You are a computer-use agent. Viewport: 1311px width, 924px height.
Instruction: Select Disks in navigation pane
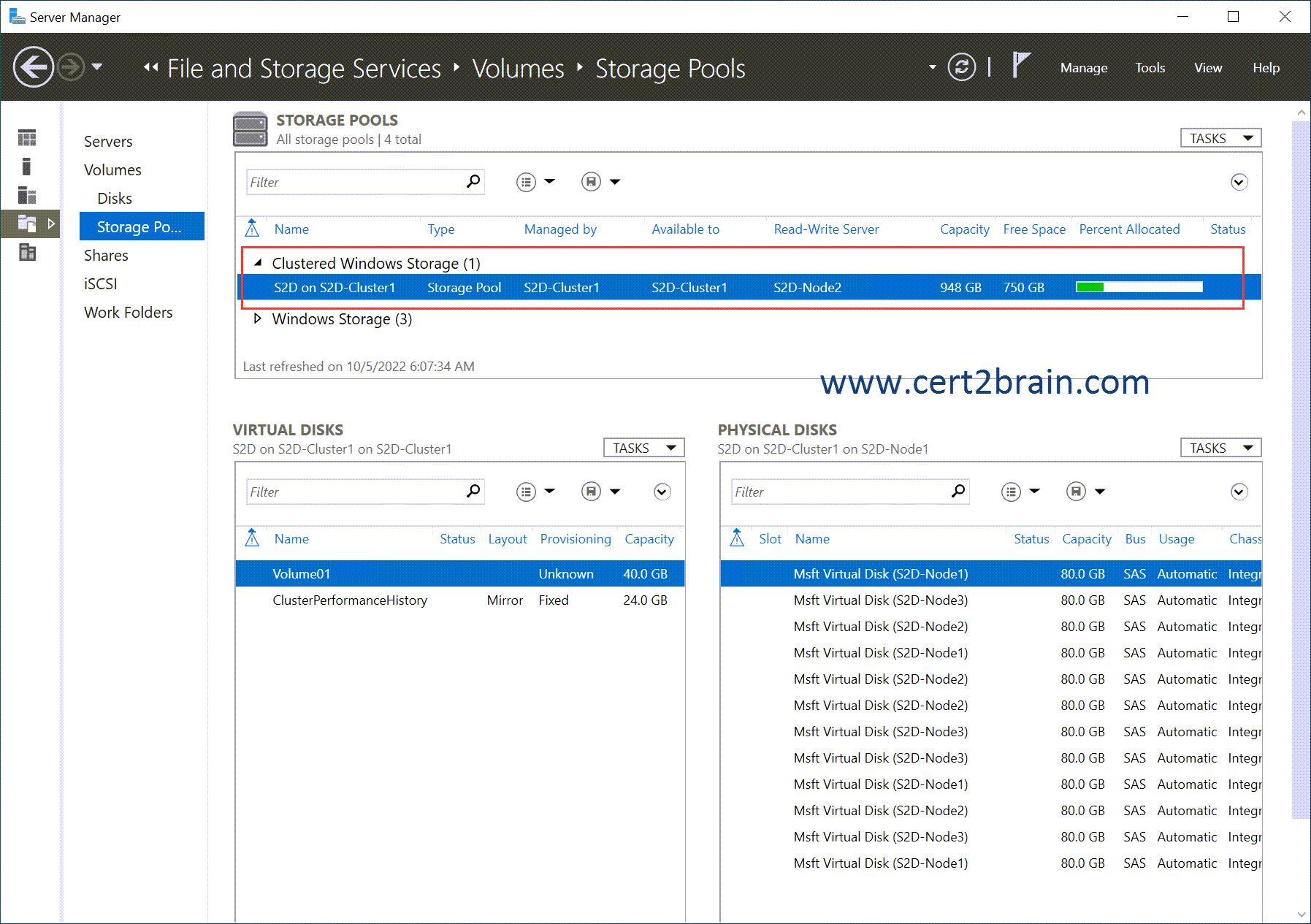pos(115,199)
